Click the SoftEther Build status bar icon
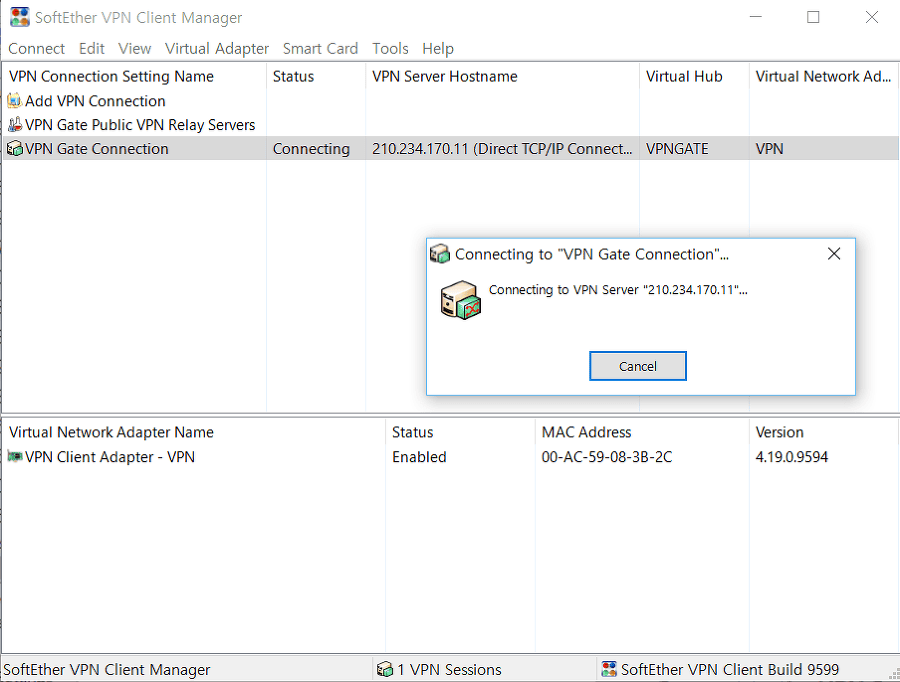 point(609,669)
